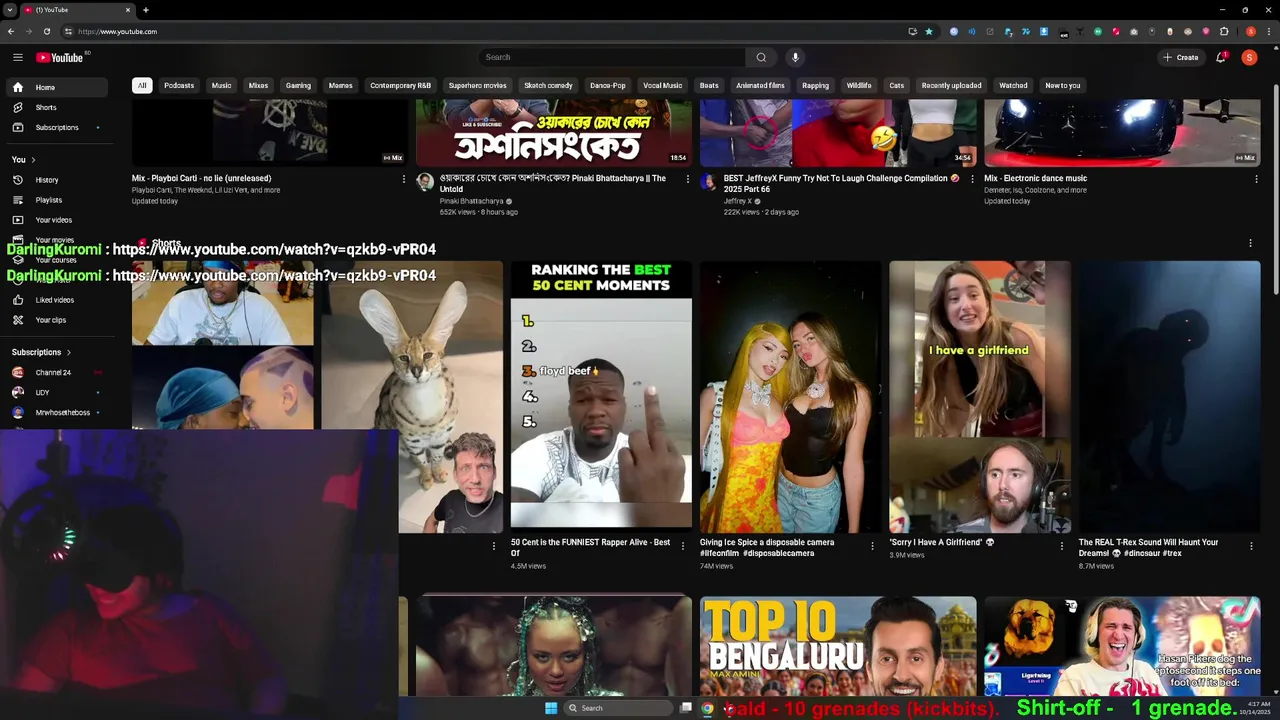This screenshot has height=720, width=1280.
Task: Open Playlists in sidebar
Action: [x=55, y=200]
